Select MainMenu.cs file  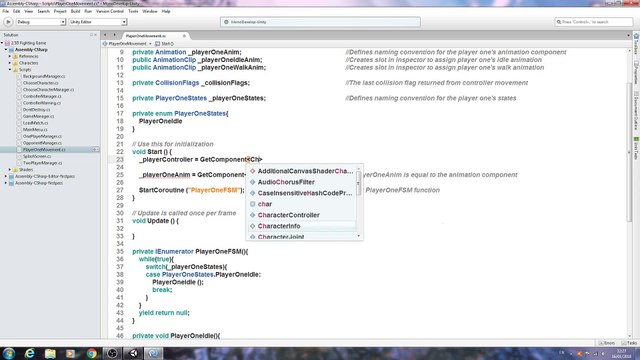coord(35,129)
